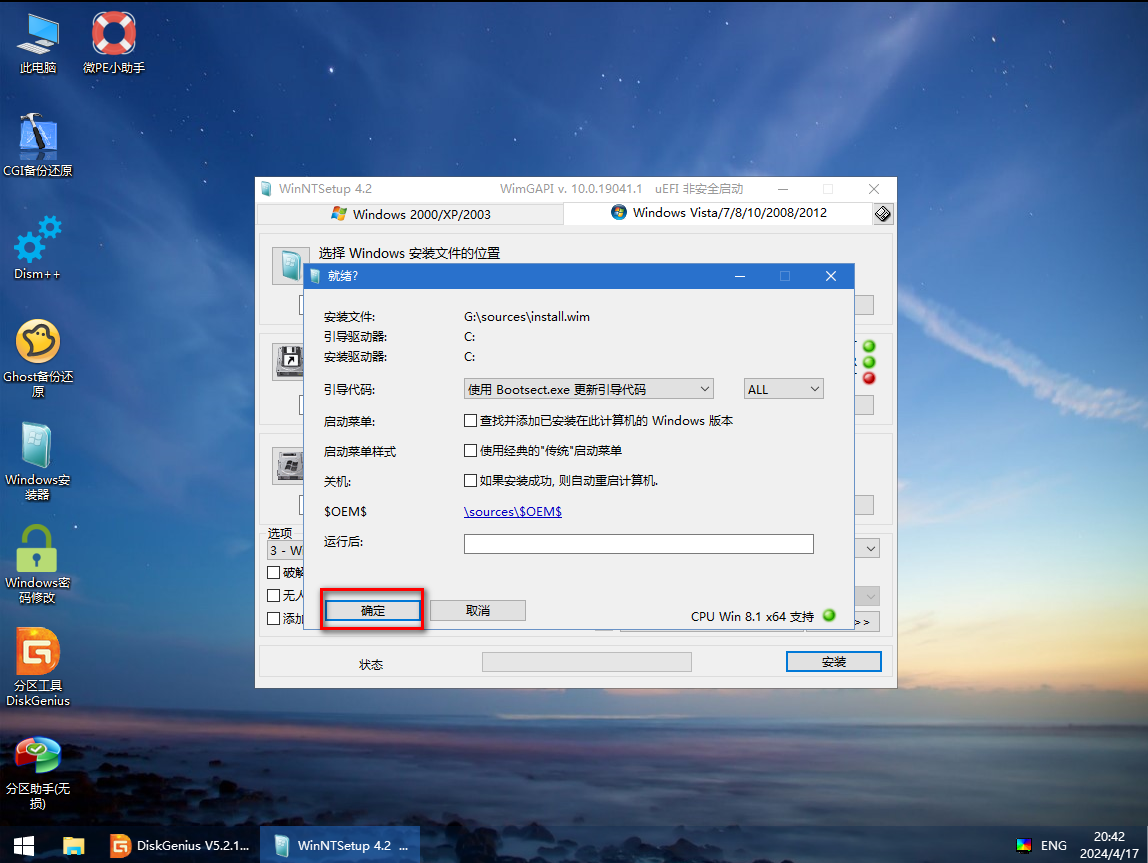The height and width of the screenshot is (863, 1148).
Task: Click the topmost green status light behind the dialog
Action: click(x=869, y=346)
